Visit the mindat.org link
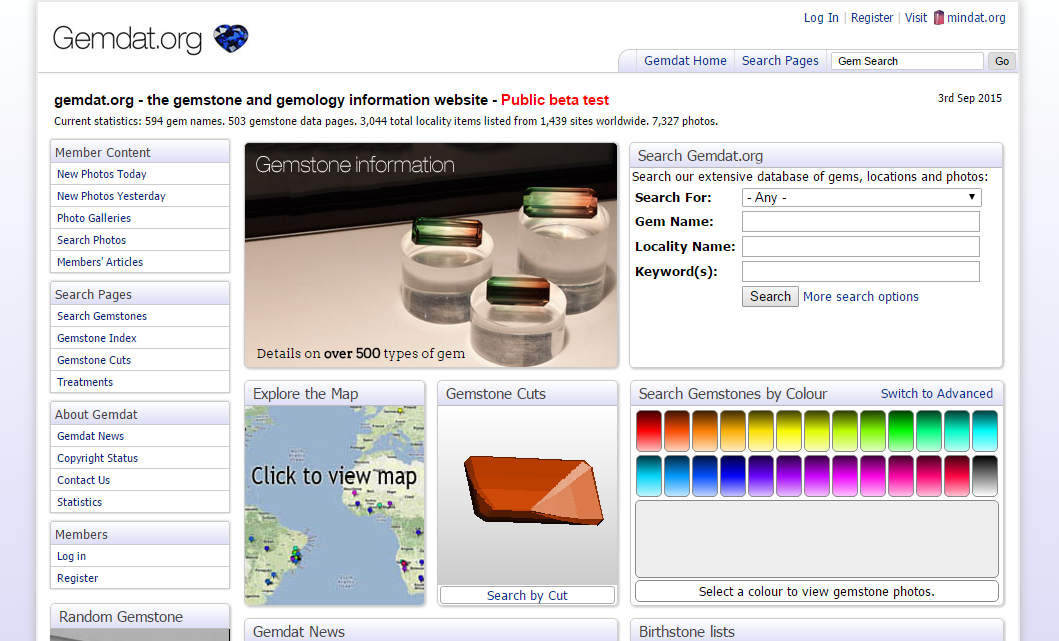Image resolution: width=1059 pixels, height=641 pixels. click(976, 18)
